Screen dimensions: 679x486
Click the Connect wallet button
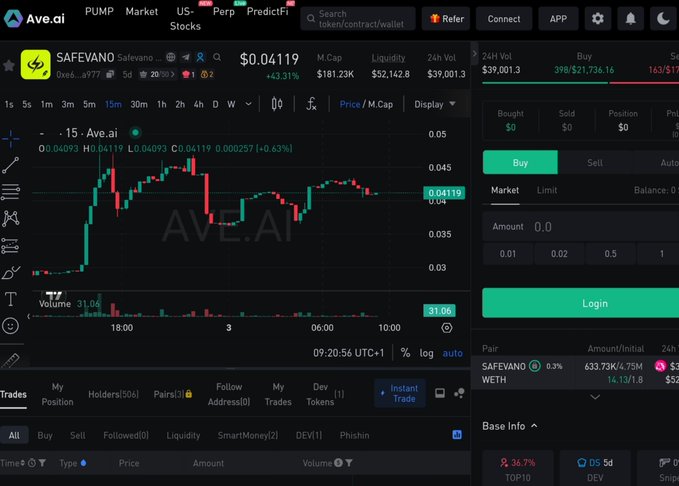click(x=504, y=19)
